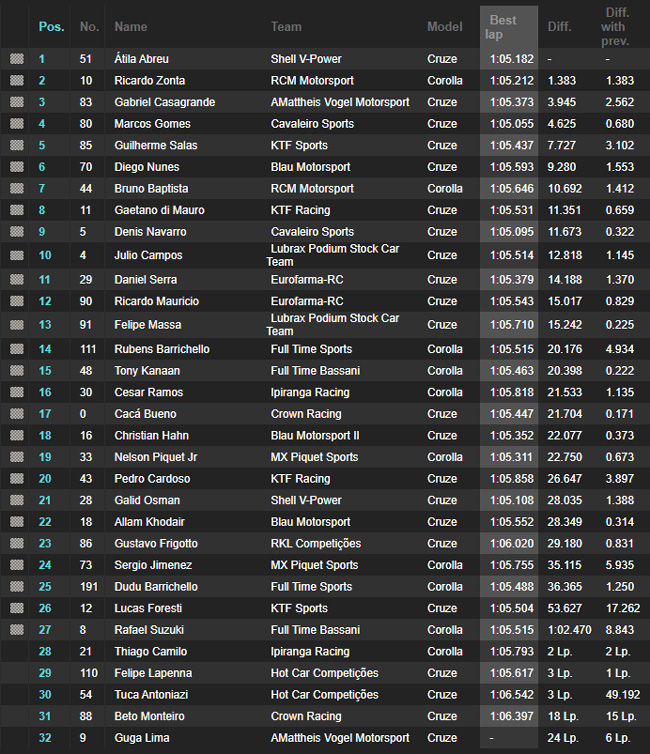Click the checkered flag icon in Marcos Gomes's row

[x=17, y=124]
